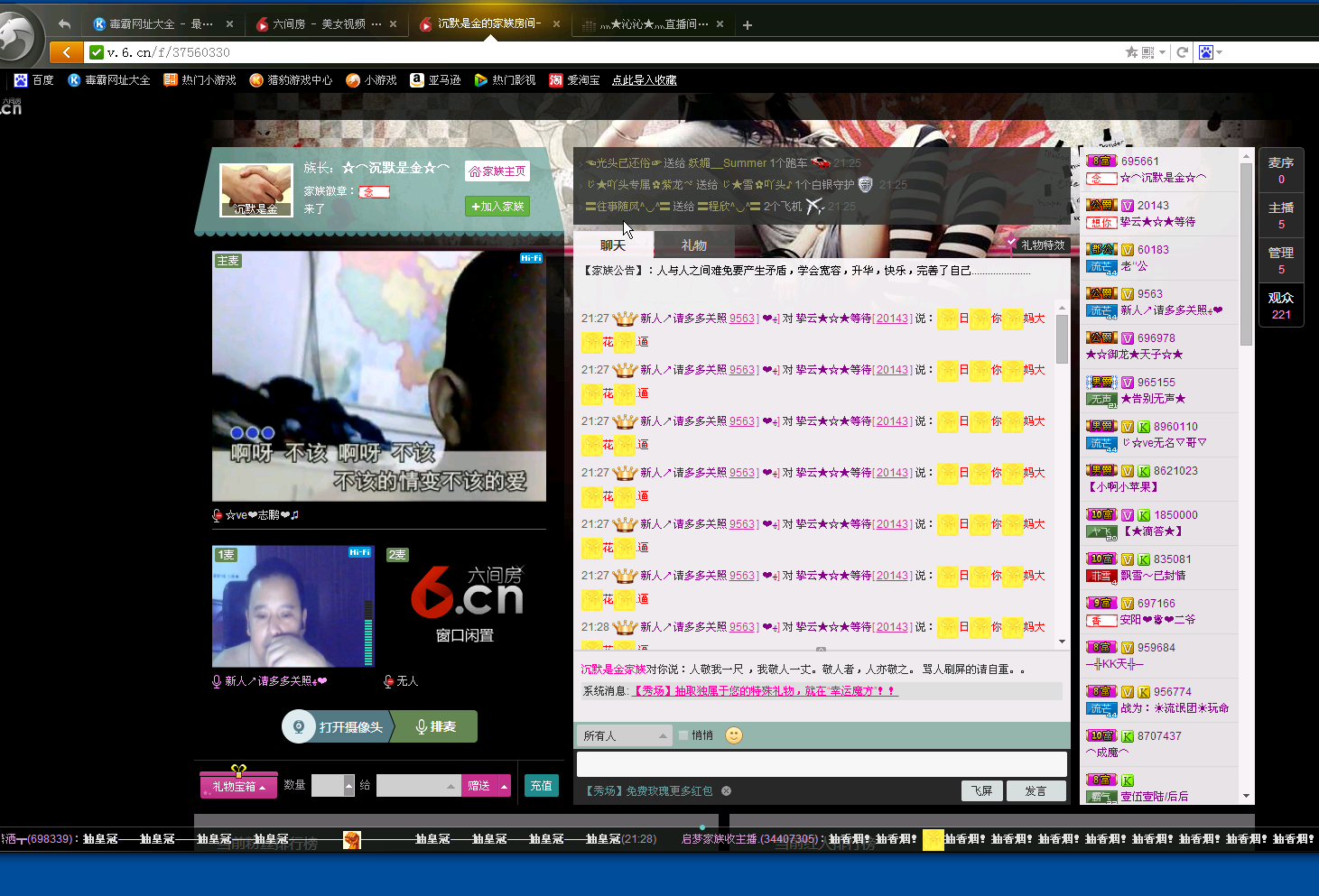Click user 1850000 滴答 in audience list
1319x896 pixels.
click(x=1159, y=523)
